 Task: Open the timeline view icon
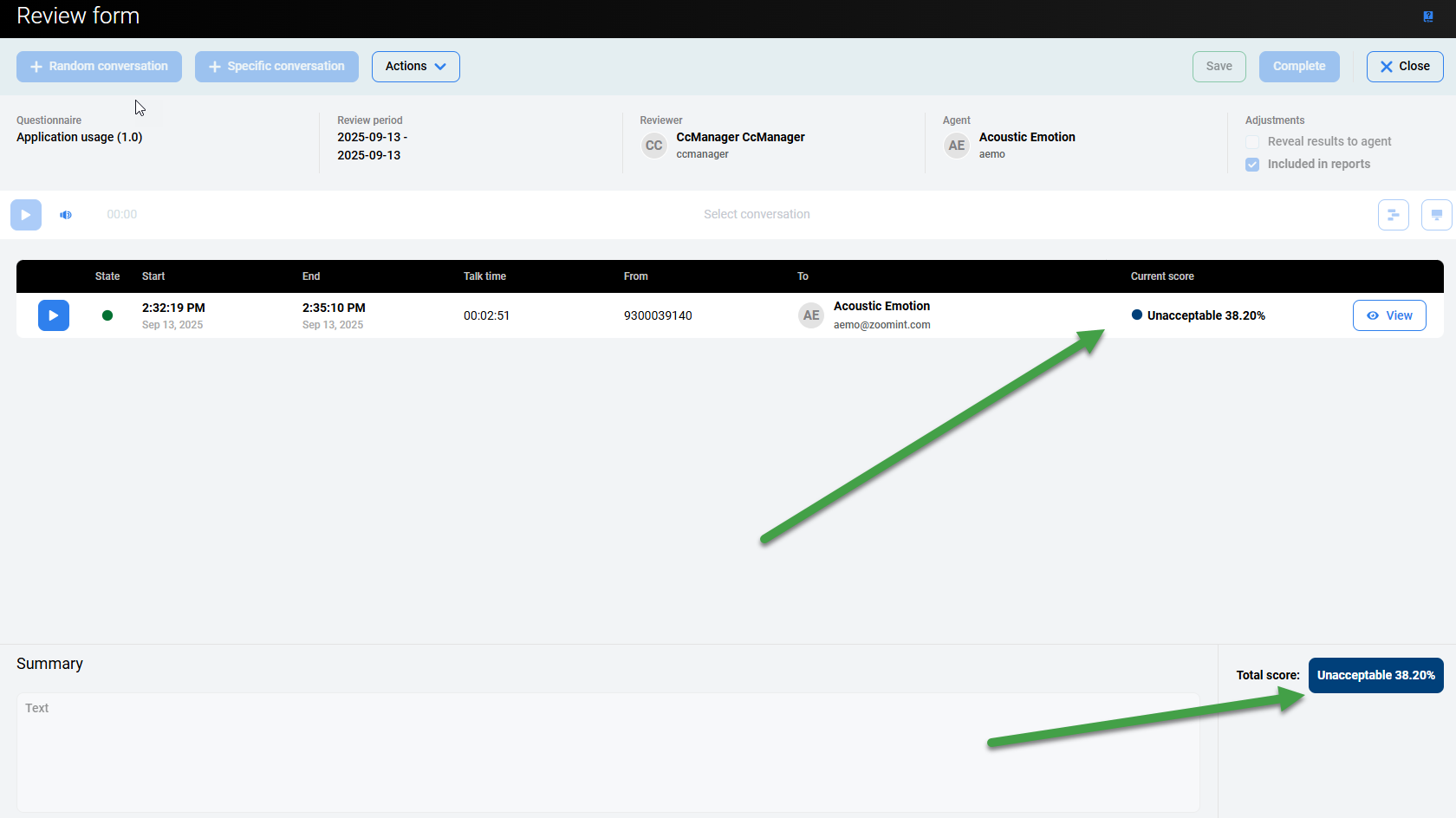tap(1393, 215)
